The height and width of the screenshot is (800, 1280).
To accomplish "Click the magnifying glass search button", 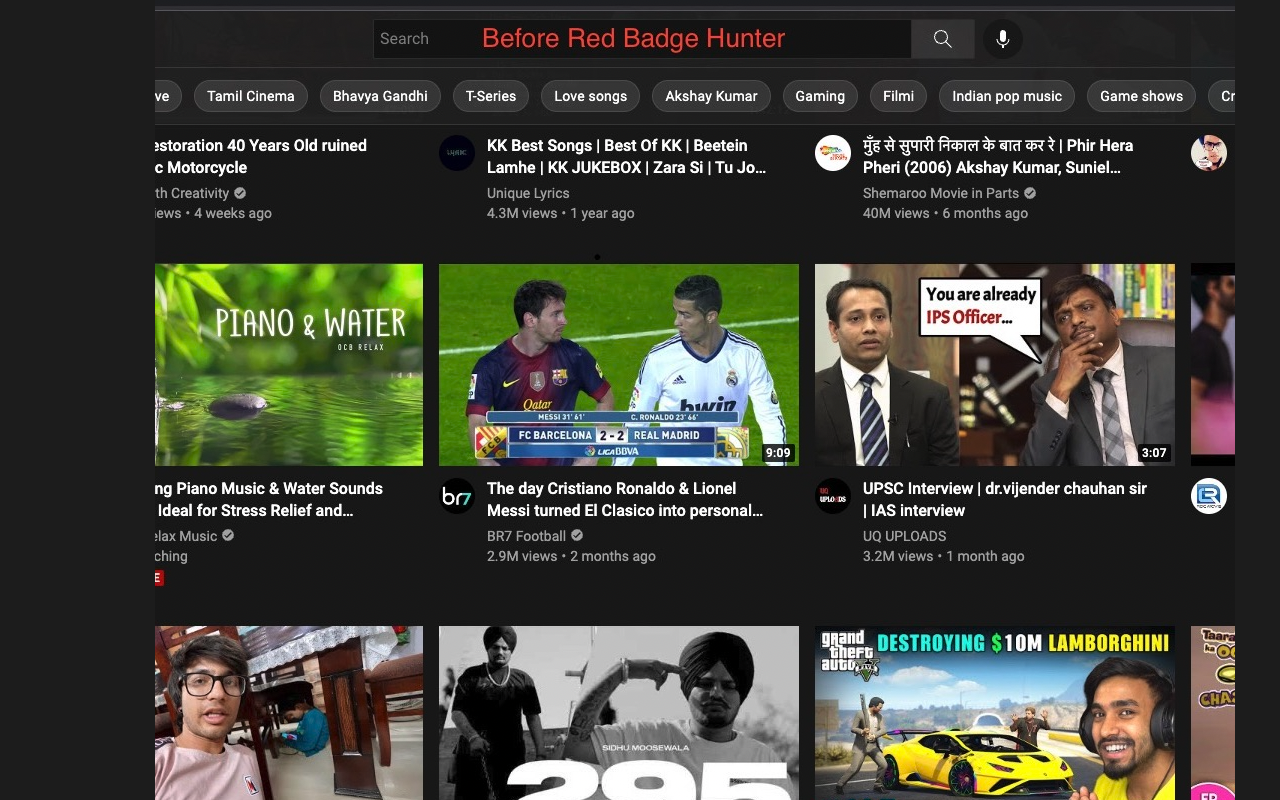I will click(942, 39).
